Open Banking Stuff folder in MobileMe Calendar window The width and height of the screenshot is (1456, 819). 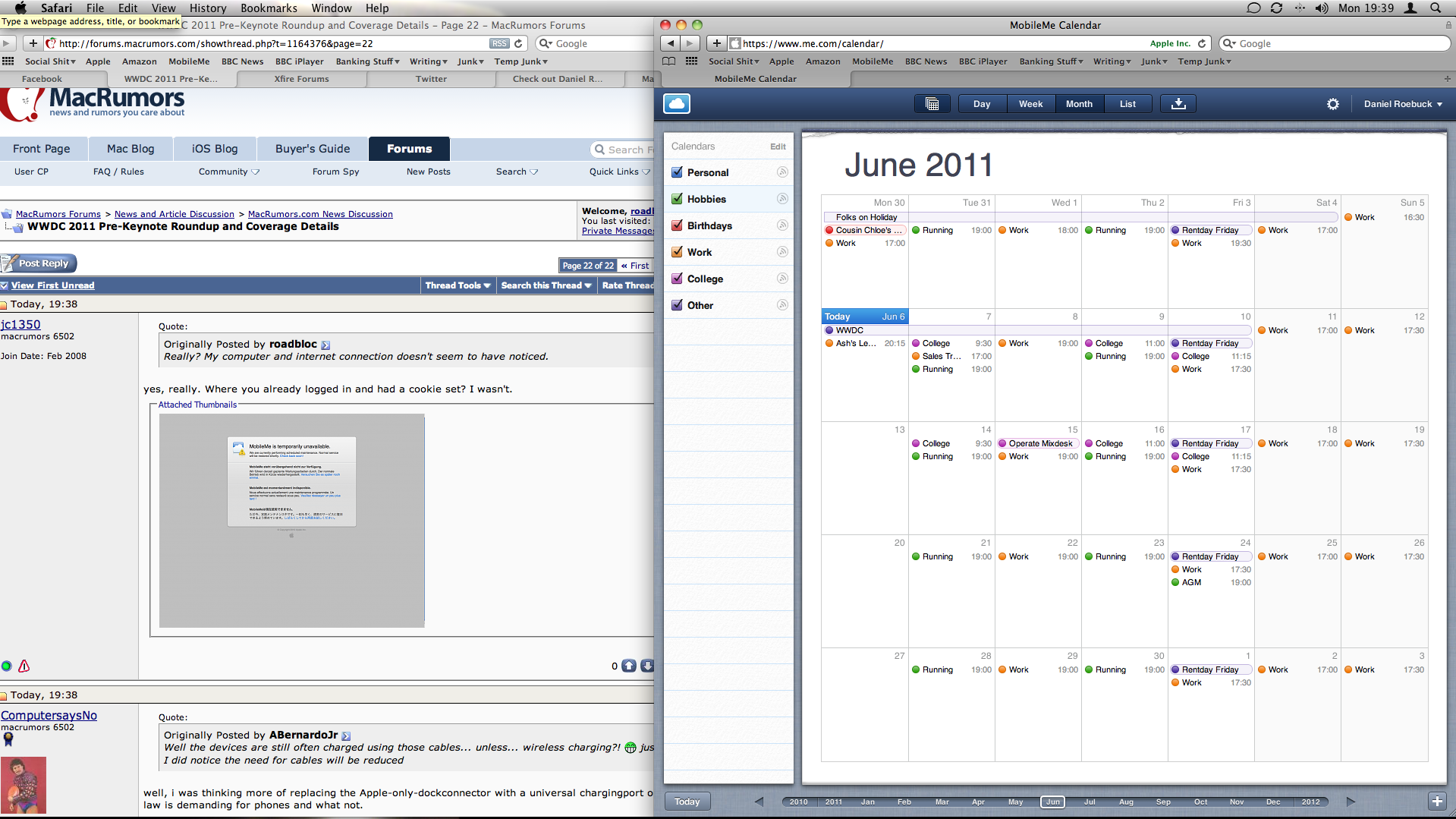(1051, 61)
